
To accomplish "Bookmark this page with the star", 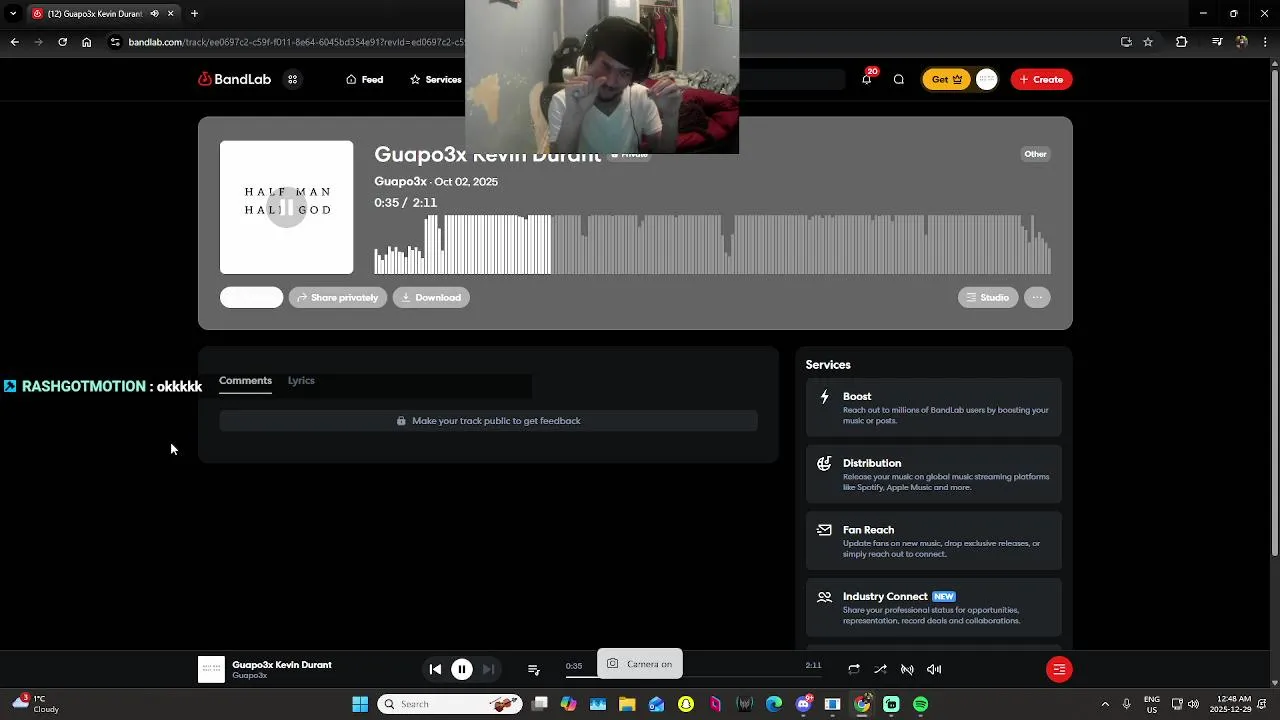I will click(1148, 42).
